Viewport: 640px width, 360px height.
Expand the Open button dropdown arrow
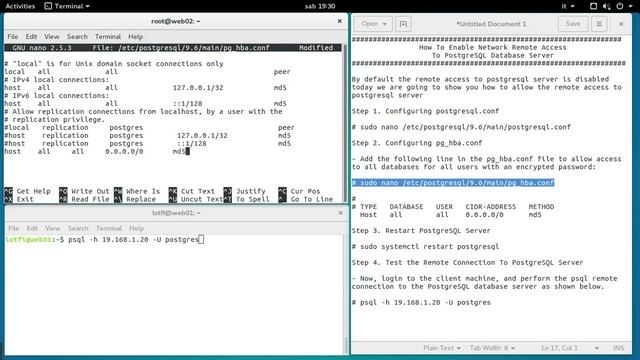pos(384,24)
